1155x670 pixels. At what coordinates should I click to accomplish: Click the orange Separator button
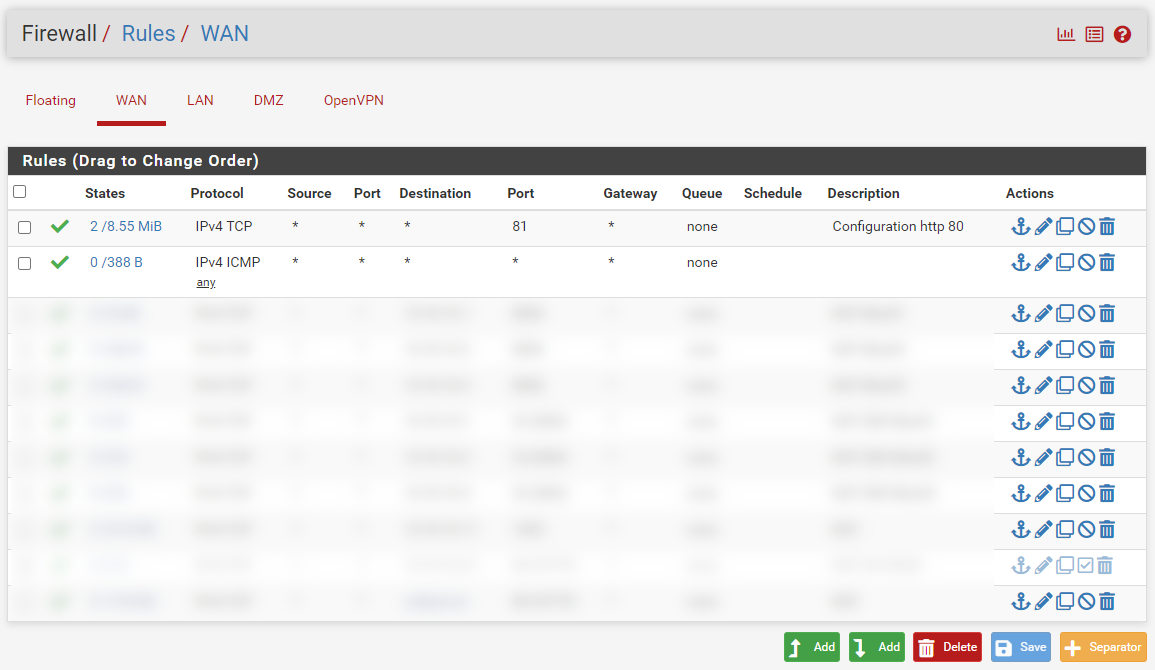coord(1103,647)
